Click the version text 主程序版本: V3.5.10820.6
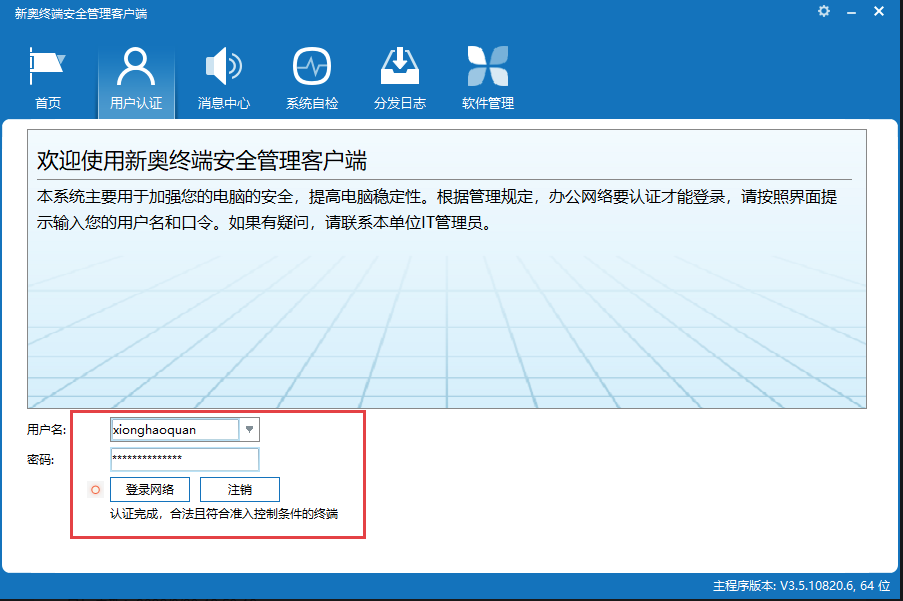This screenshot has width=903, height=601. pyautogui.click(x=783, y=586)
